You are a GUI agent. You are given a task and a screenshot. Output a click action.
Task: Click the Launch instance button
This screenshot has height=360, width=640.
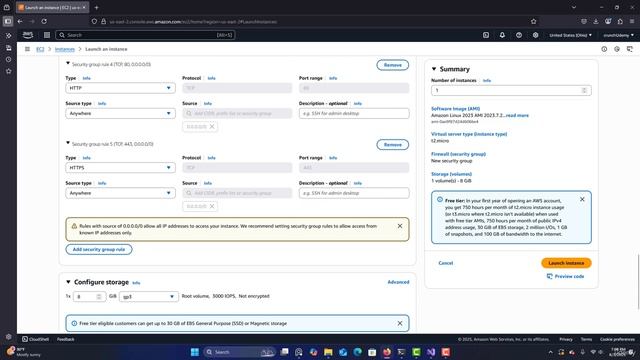566,263
